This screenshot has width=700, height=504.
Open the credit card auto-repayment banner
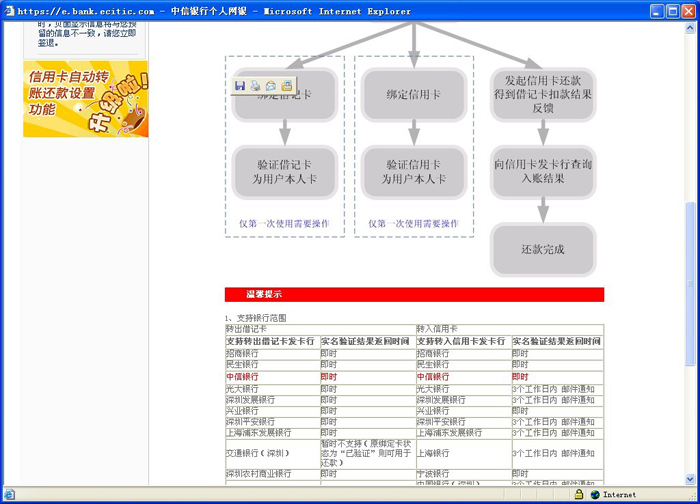[x=85, y=99]
